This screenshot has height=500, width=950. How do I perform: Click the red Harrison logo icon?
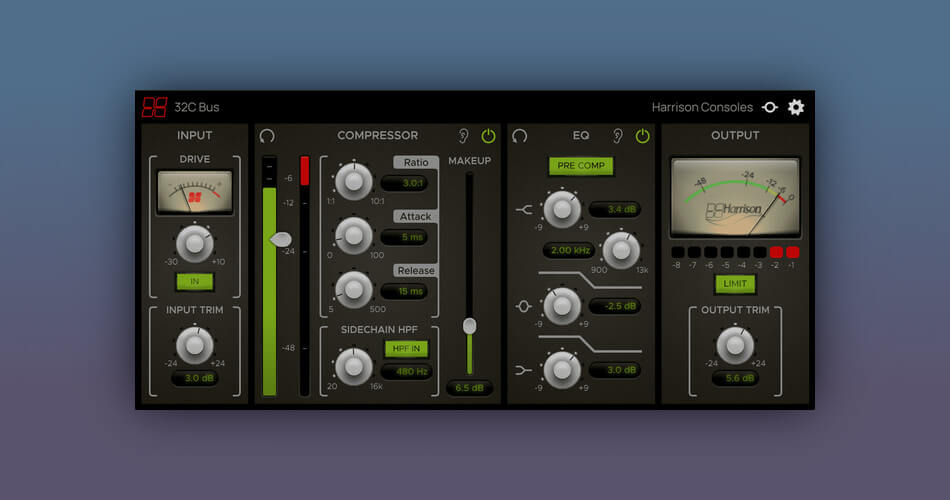[154, 107]
